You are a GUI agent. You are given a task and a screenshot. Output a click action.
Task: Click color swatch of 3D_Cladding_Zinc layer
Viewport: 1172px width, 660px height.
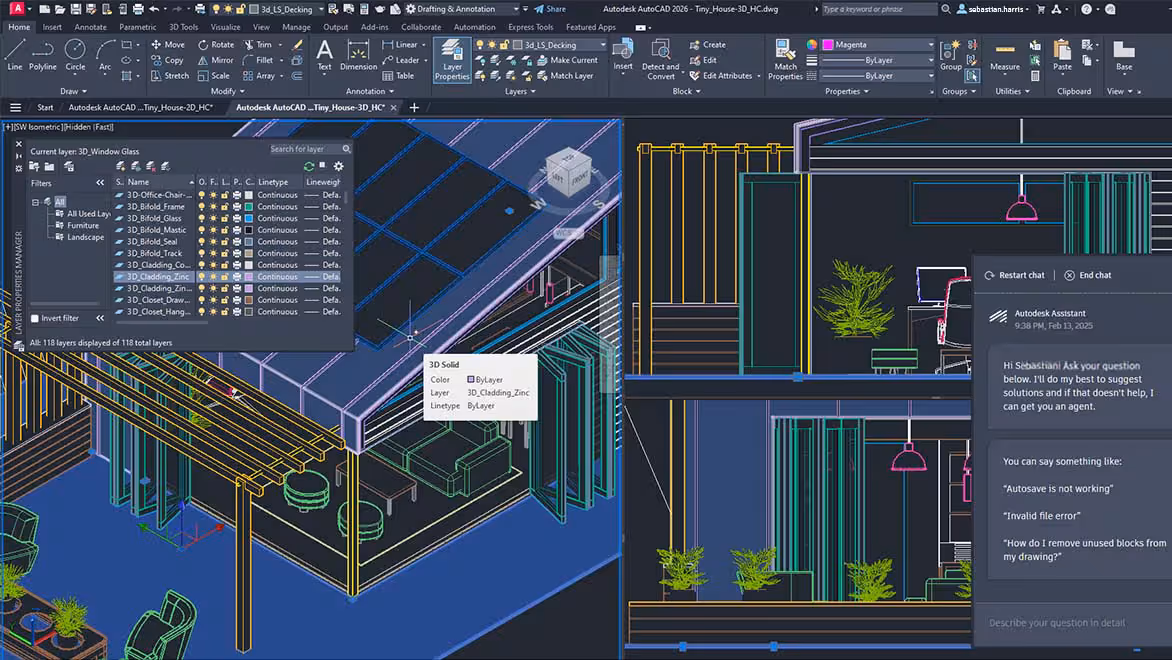pyautogui.click(x=249, y=277)
